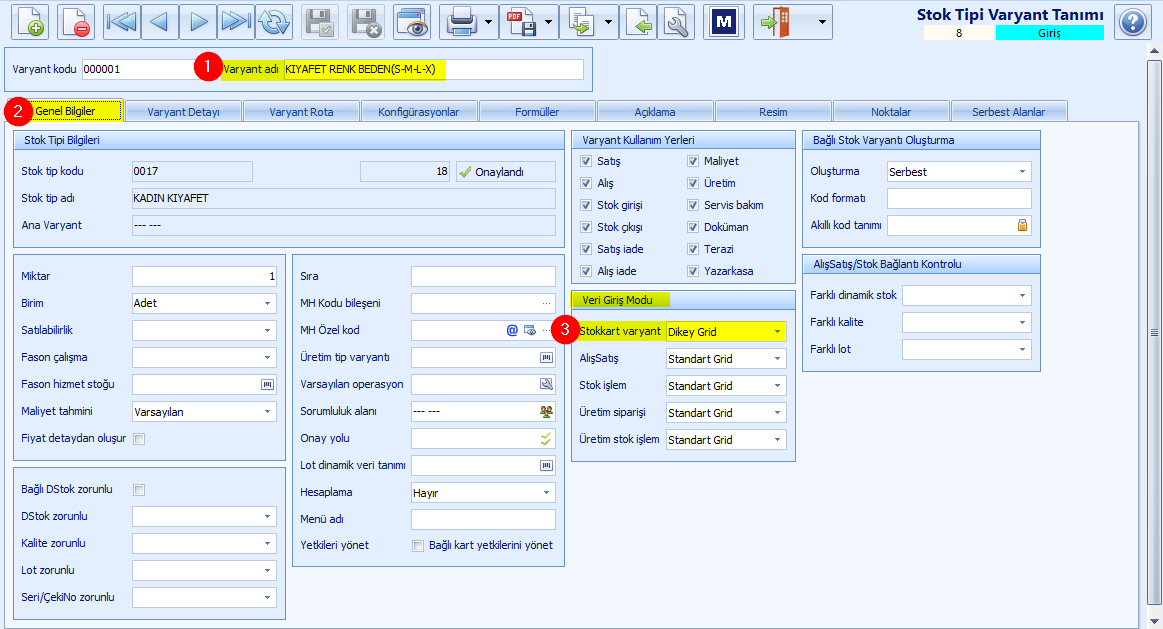Jump to the first record

tap(121, 22)
